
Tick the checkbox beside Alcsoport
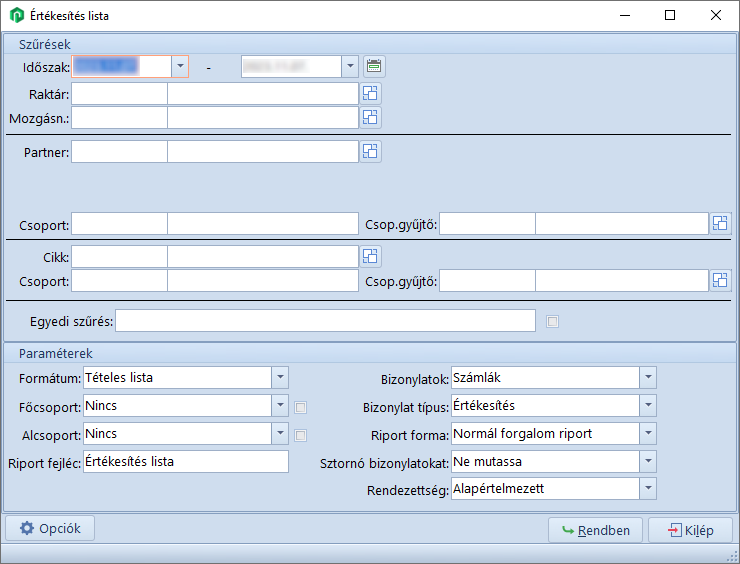coord(301,435)
